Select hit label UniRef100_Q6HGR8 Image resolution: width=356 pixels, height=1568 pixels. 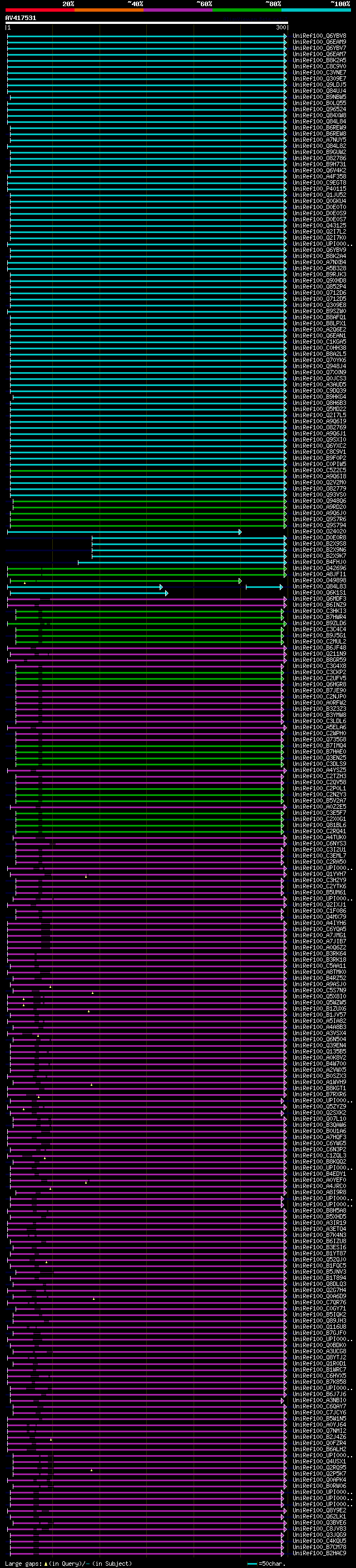click(x=319, y=685)
